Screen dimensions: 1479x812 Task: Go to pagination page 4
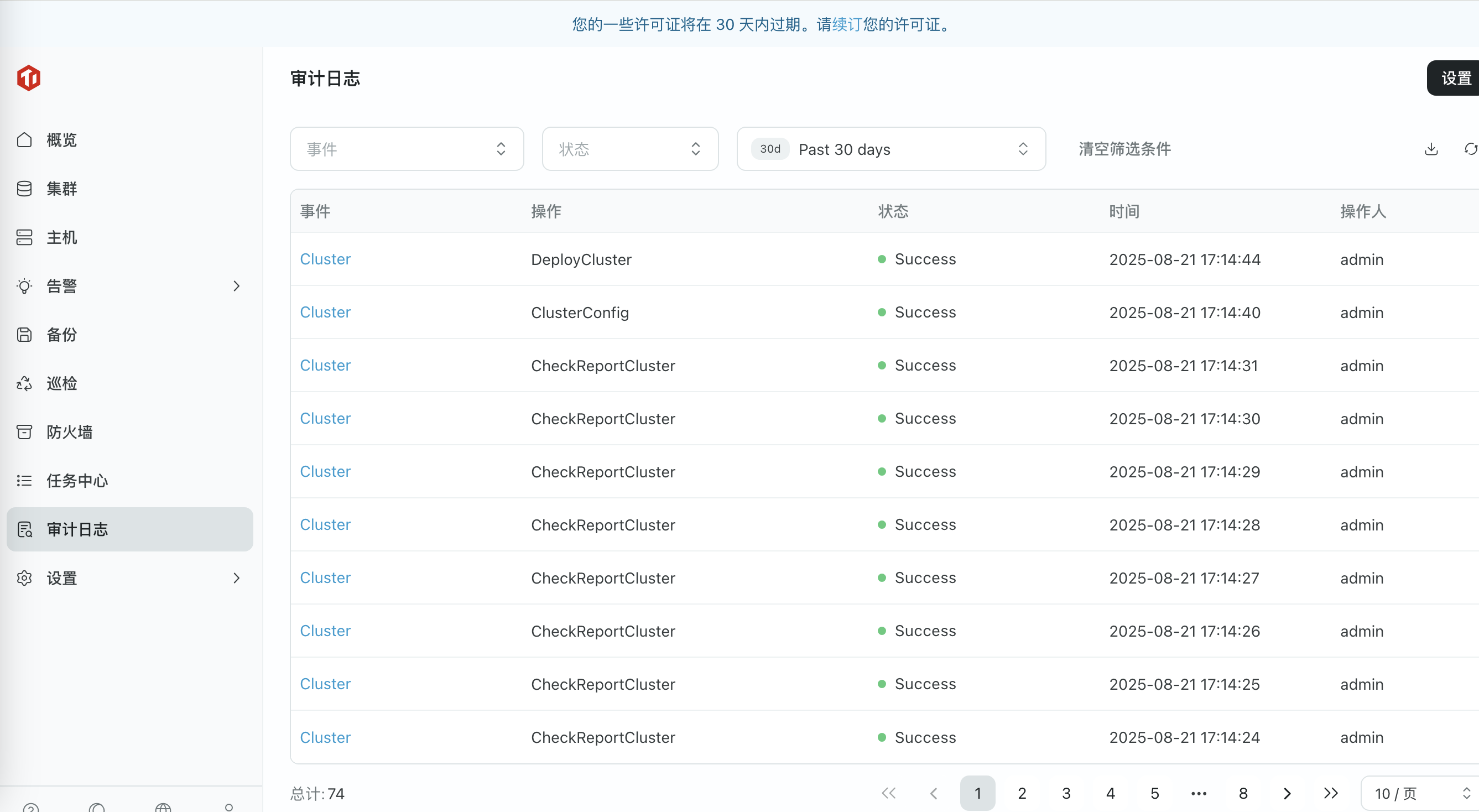click(x=1111, y=794)
